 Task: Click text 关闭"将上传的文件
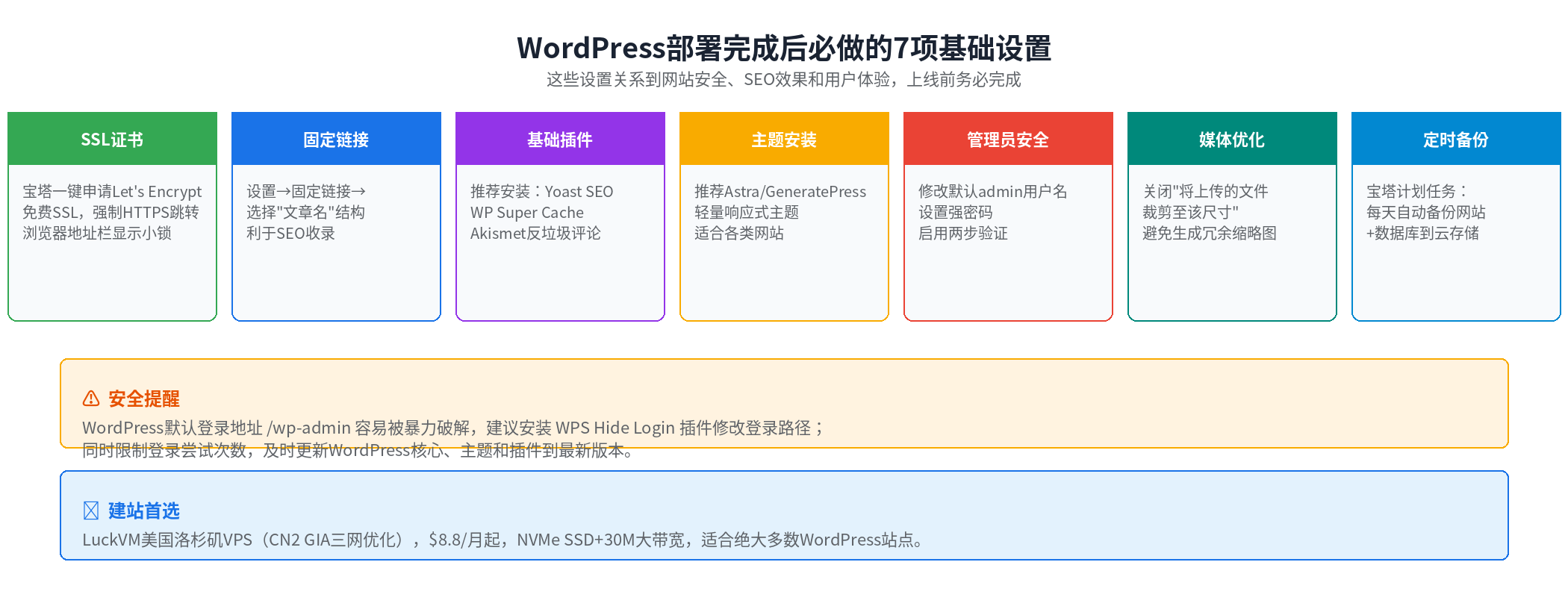pyautogui.click(x=1205, y=192)
